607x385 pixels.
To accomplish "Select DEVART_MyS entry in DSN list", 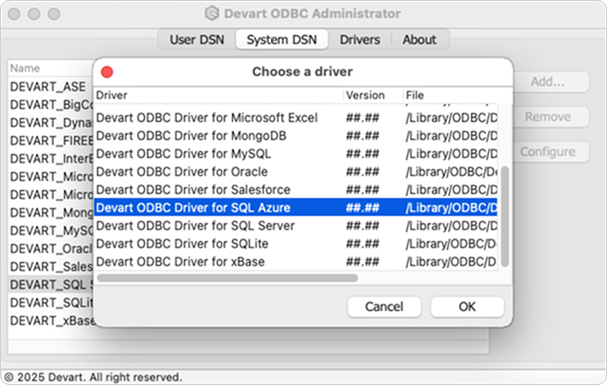I will coord(51,231).
